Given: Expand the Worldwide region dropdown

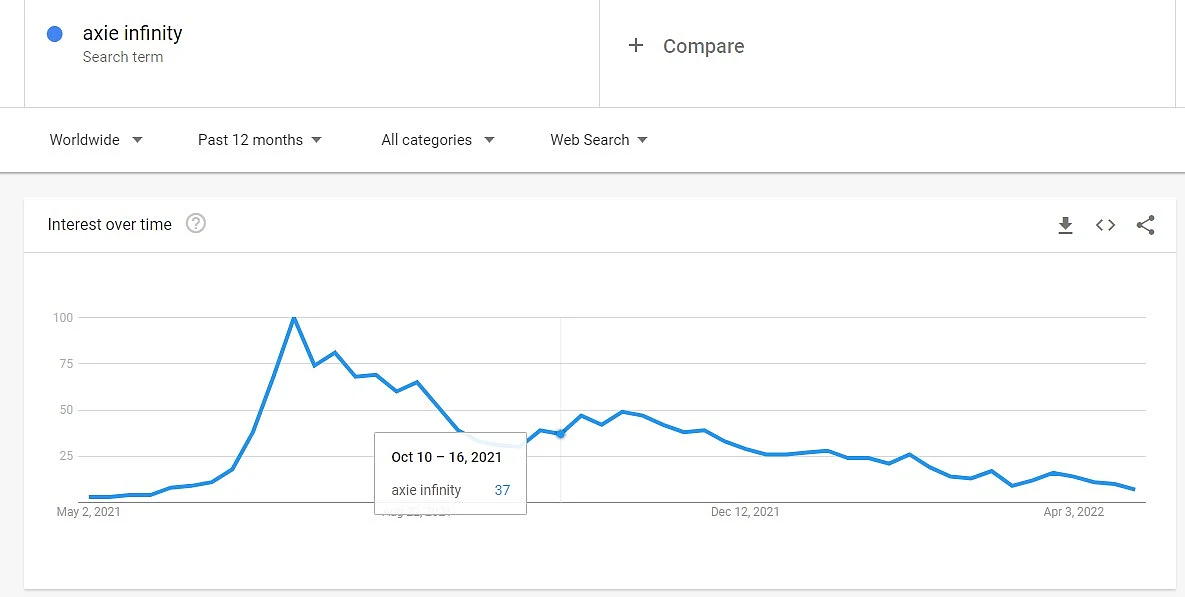Looking at the screenshot, I should pyautogui.click(x=96, y=140).
